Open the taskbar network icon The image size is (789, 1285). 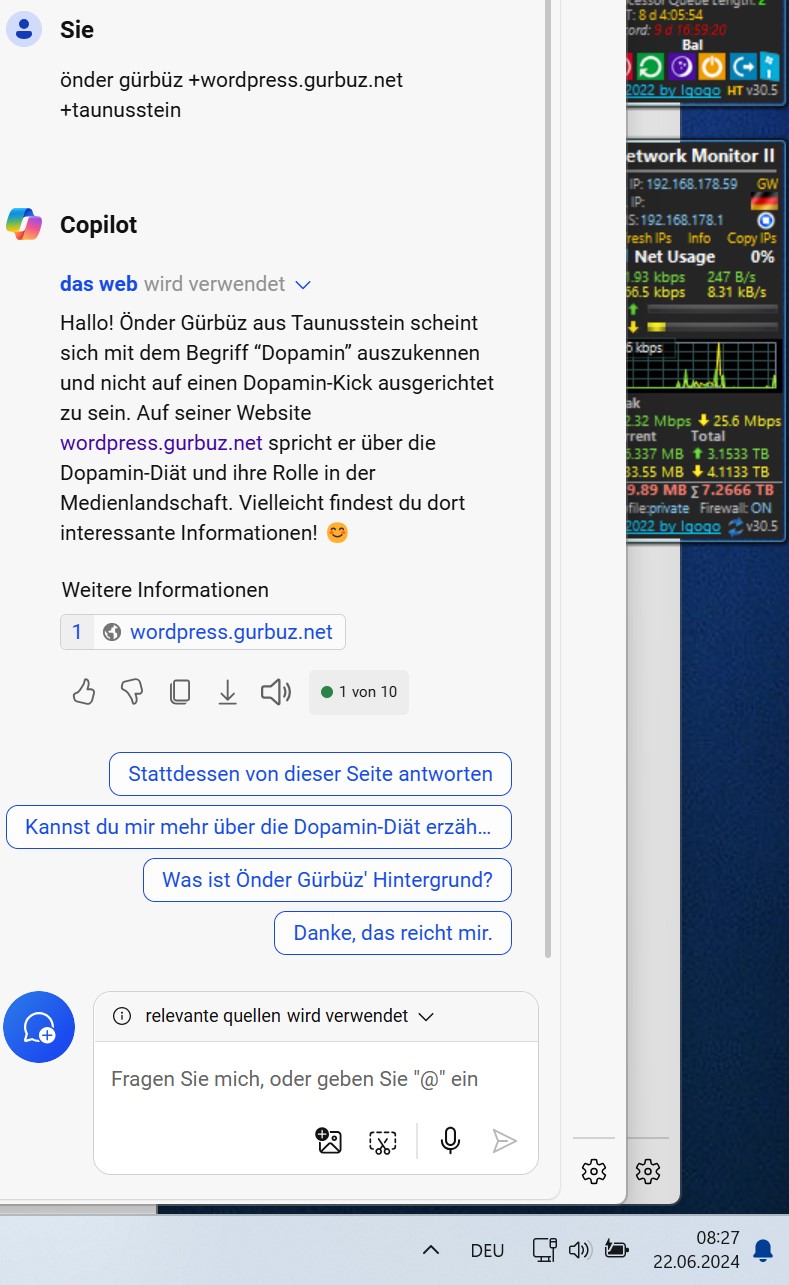click(544, 1250)
